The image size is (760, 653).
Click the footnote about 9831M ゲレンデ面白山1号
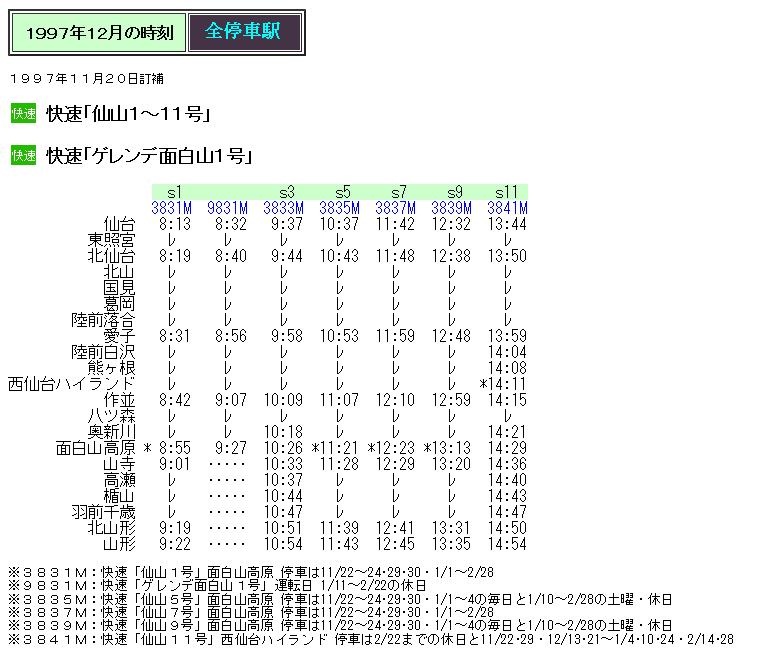point(218,586)
